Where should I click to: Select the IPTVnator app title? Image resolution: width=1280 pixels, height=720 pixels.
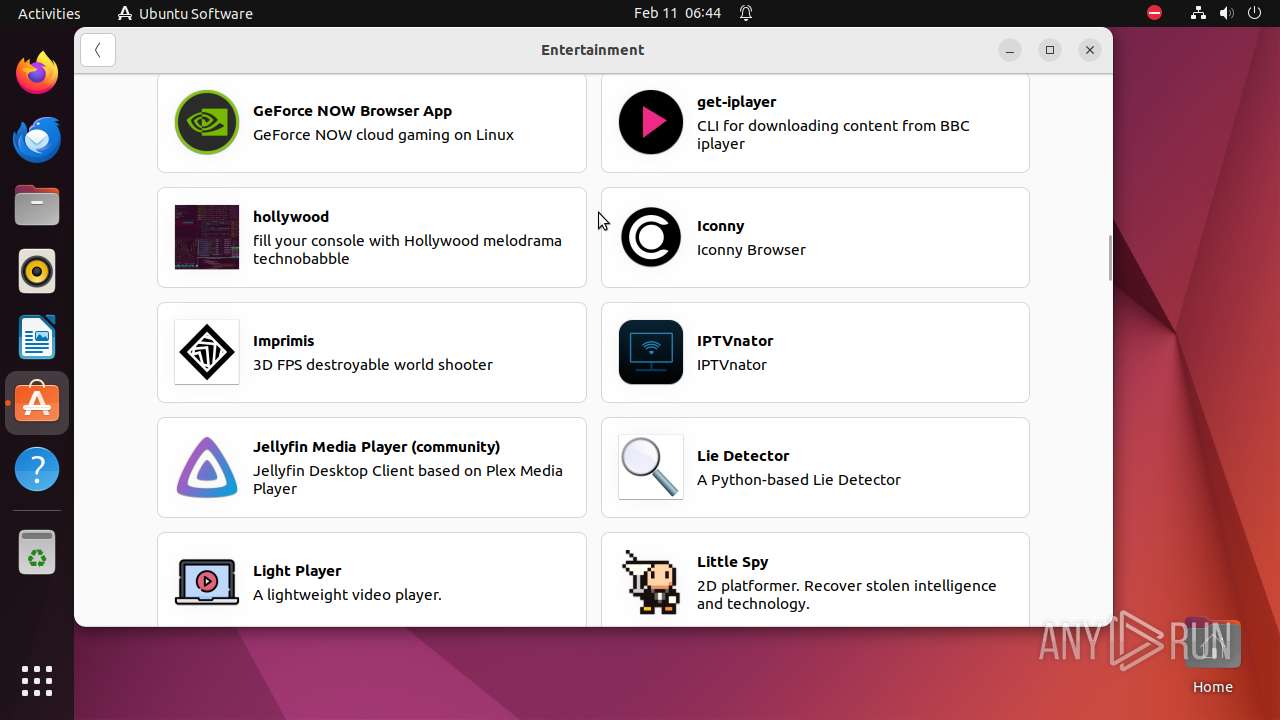[735, 341]
